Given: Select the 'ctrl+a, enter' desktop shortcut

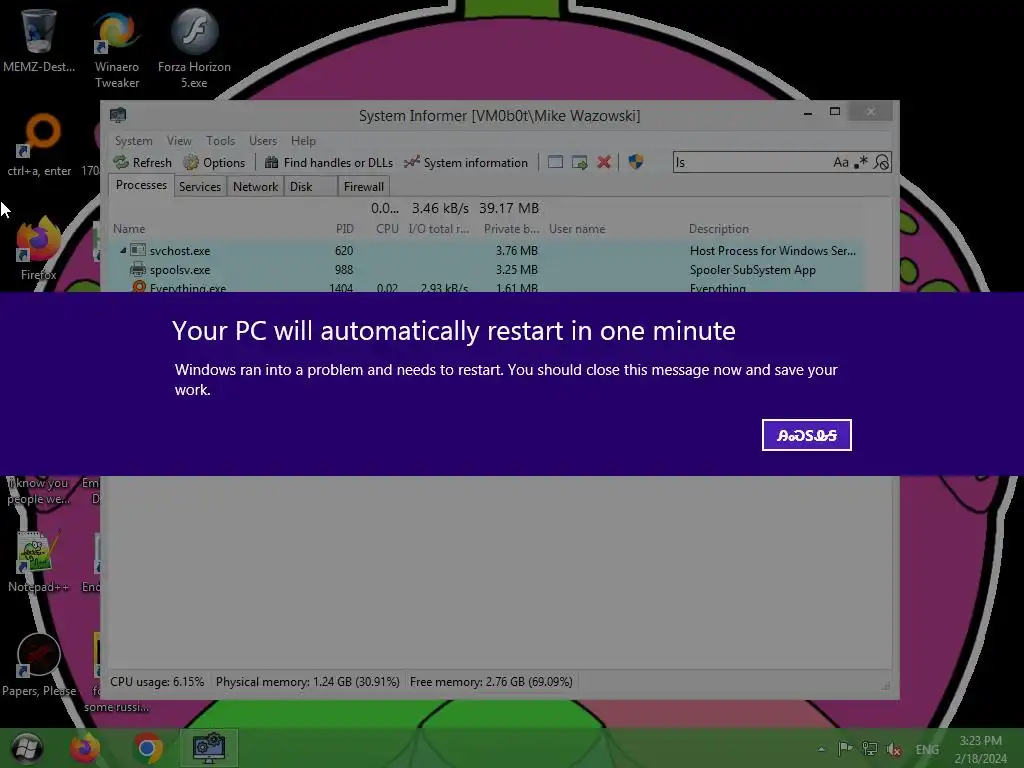Looking at the screenshot, I should pyautogui.click(x=39, y=145).
